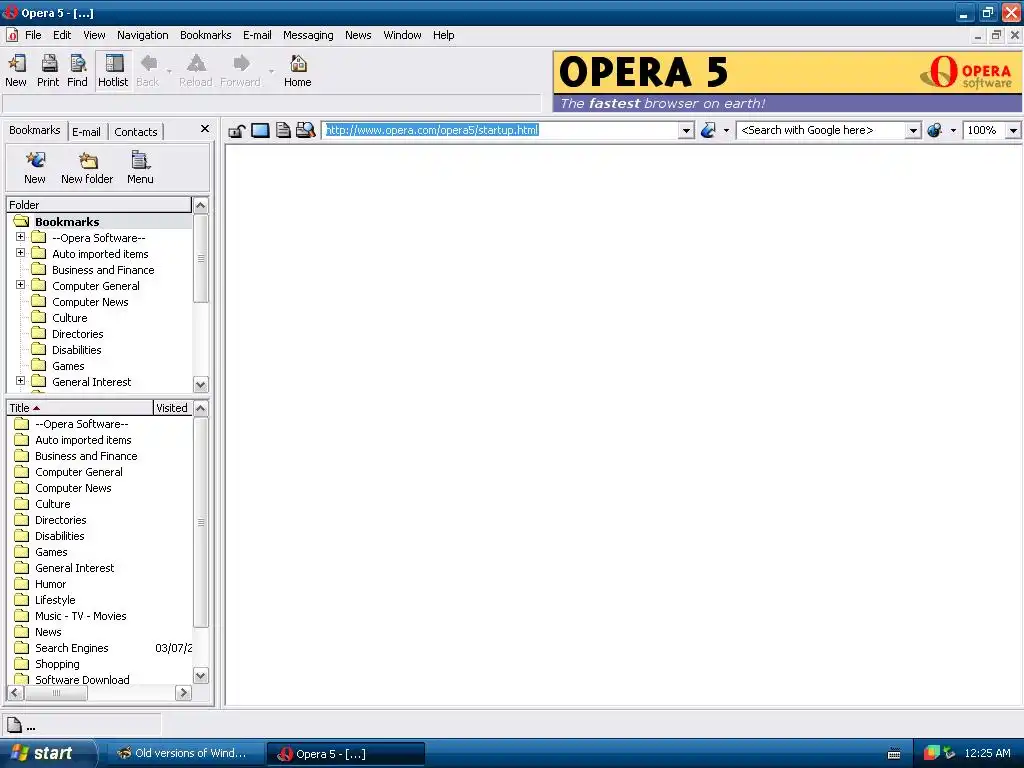Open the 100% zoom dropdown

1013,131
